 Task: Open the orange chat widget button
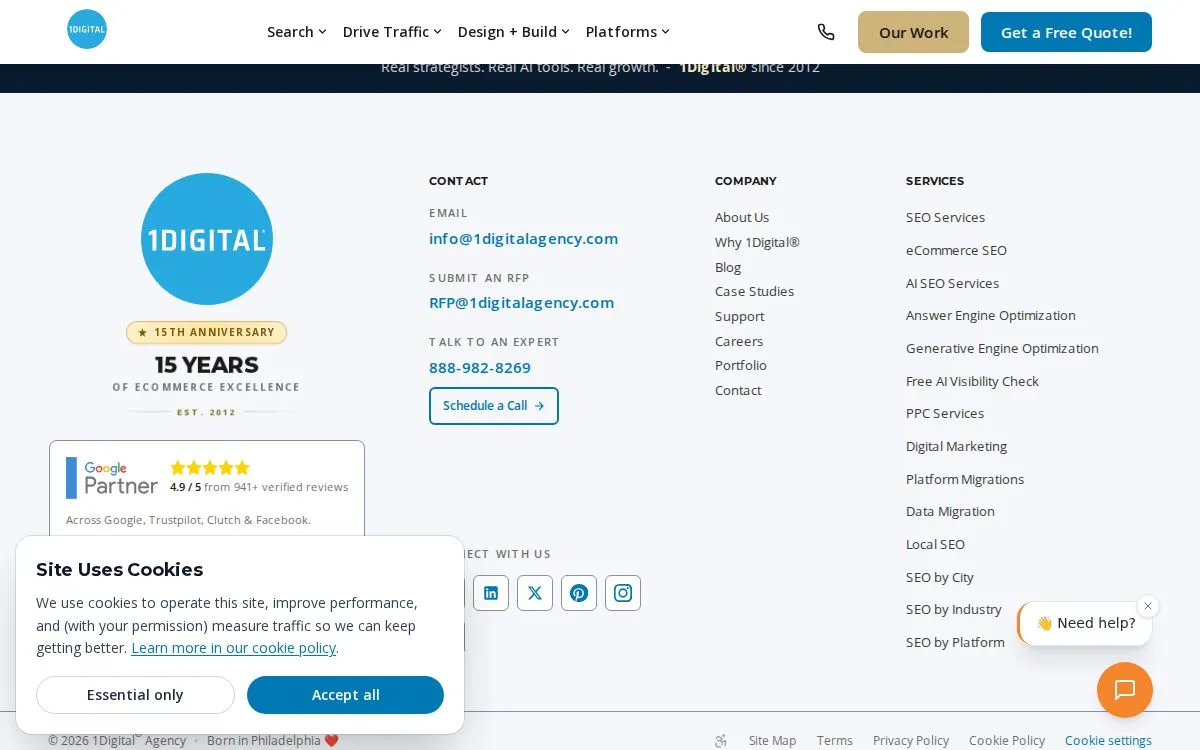pyautogui.click(x=1125, y=690)
